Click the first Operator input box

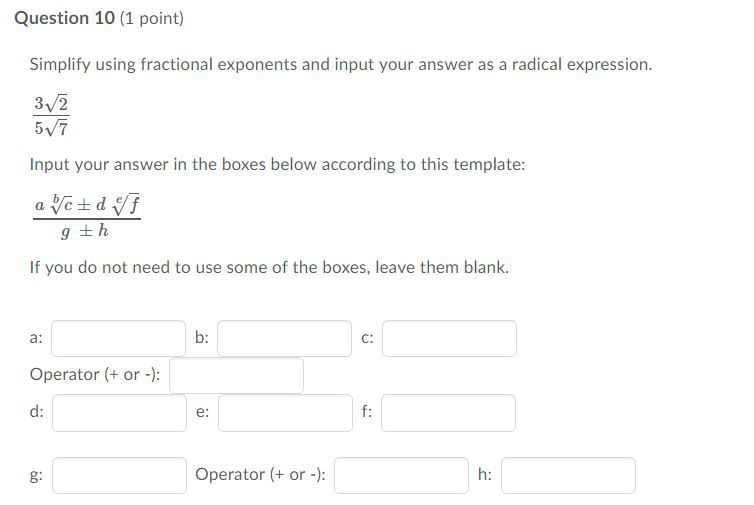point(236,375)
